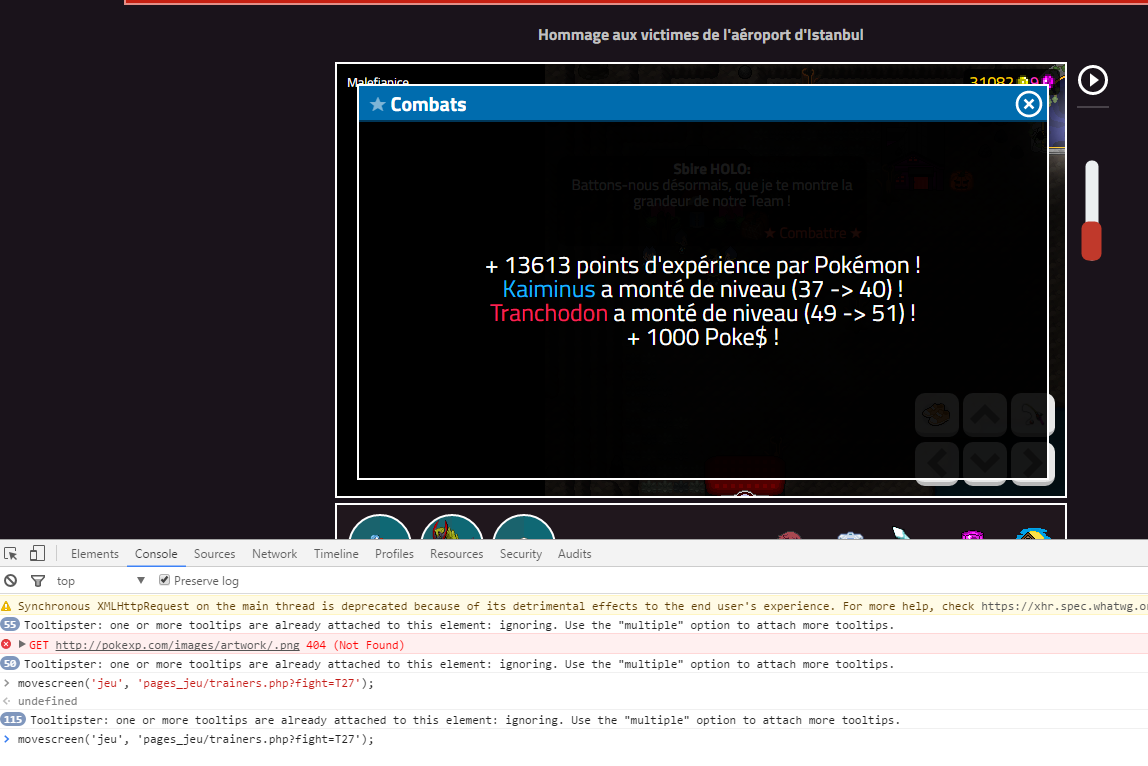
Task: Click the '404 (Not Found)' text
Action: [x=355, y=645]
